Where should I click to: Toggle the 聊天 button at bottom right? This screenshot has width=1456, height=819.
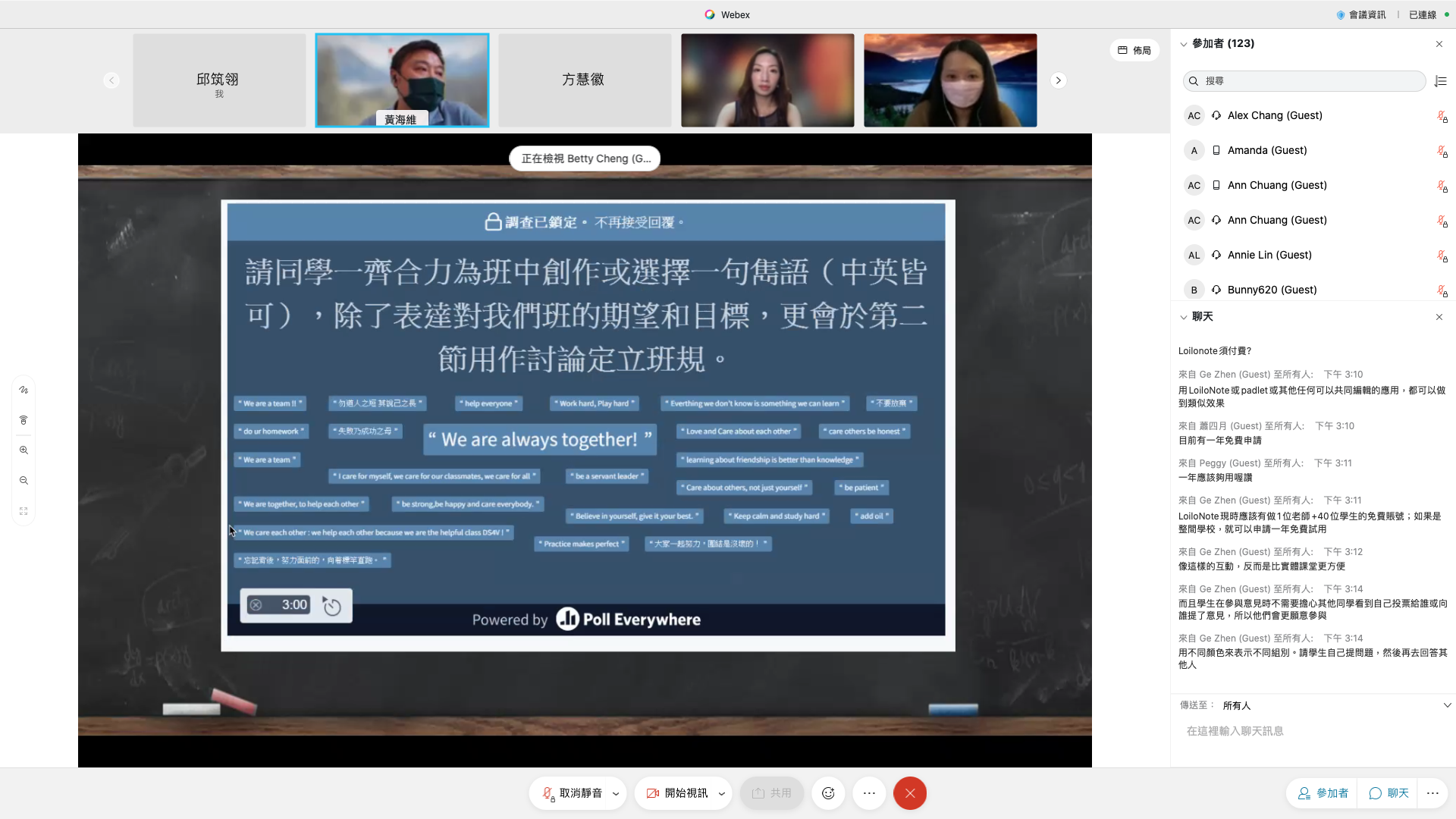(1389, 793)
